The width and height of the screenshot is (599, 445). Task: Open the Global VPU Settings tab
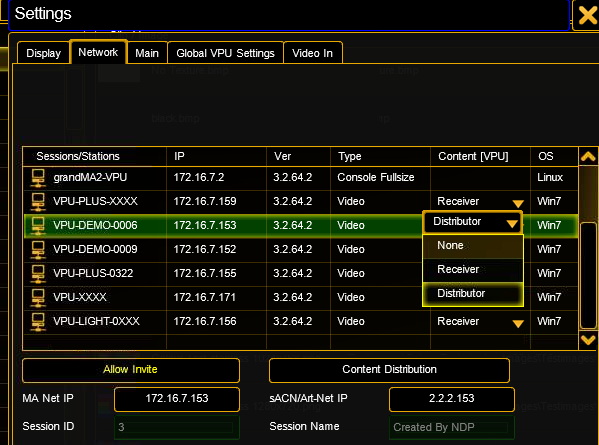coord(225,53)
